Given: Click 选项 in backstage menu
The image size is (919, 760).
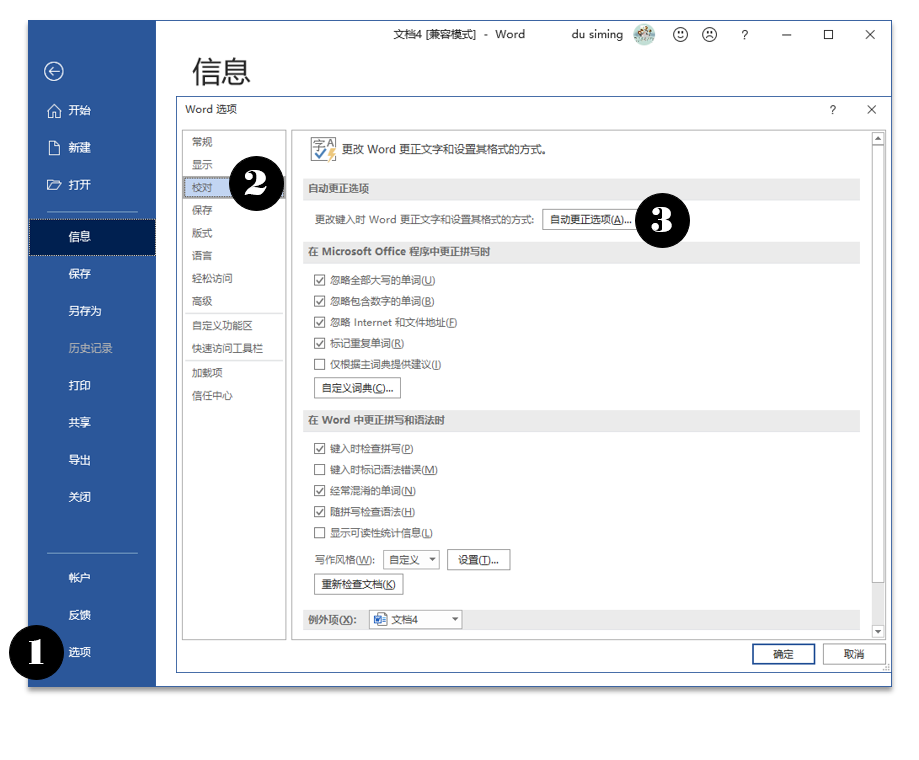Looking at the screenshot, I should pos(92,652).
